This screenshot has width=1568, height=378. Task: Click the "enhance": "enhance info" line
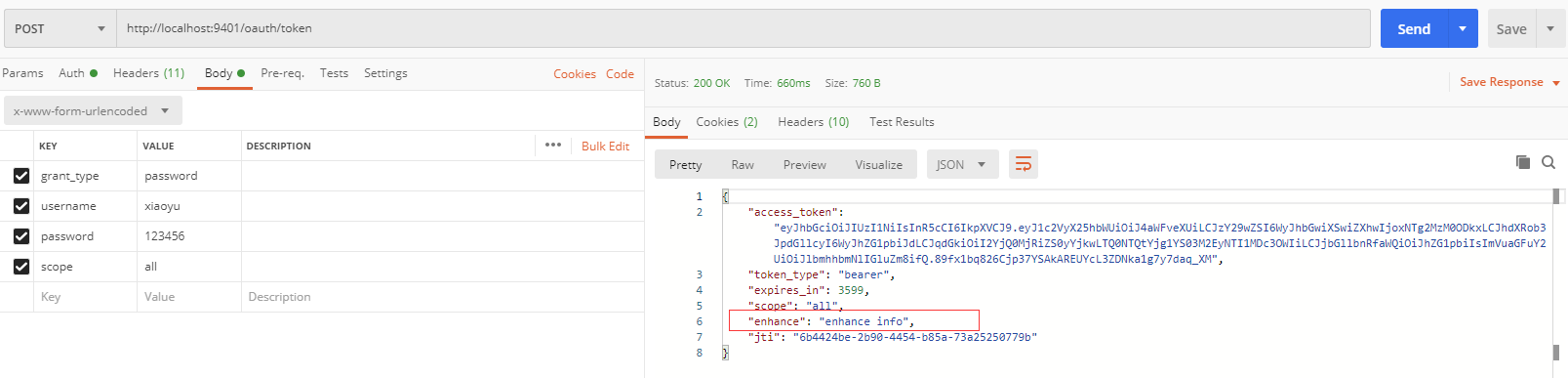point(831,321)
